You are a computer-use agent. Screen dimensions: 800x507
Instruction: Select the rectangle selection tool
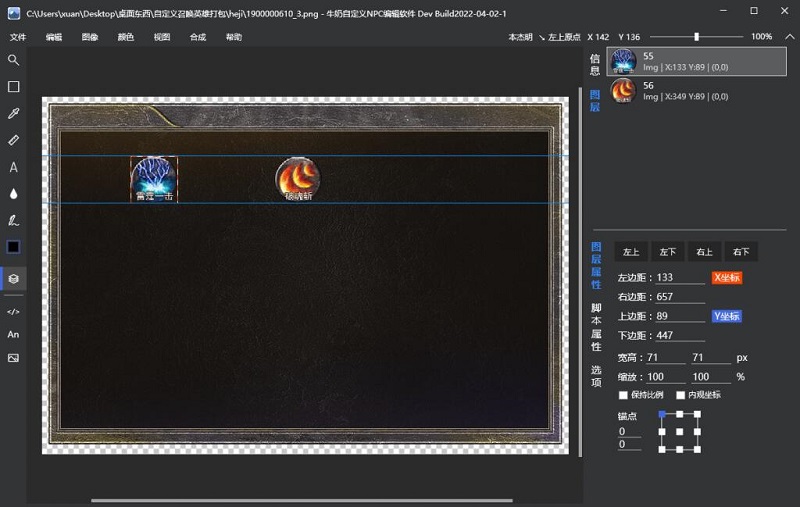tap(13, 87)
